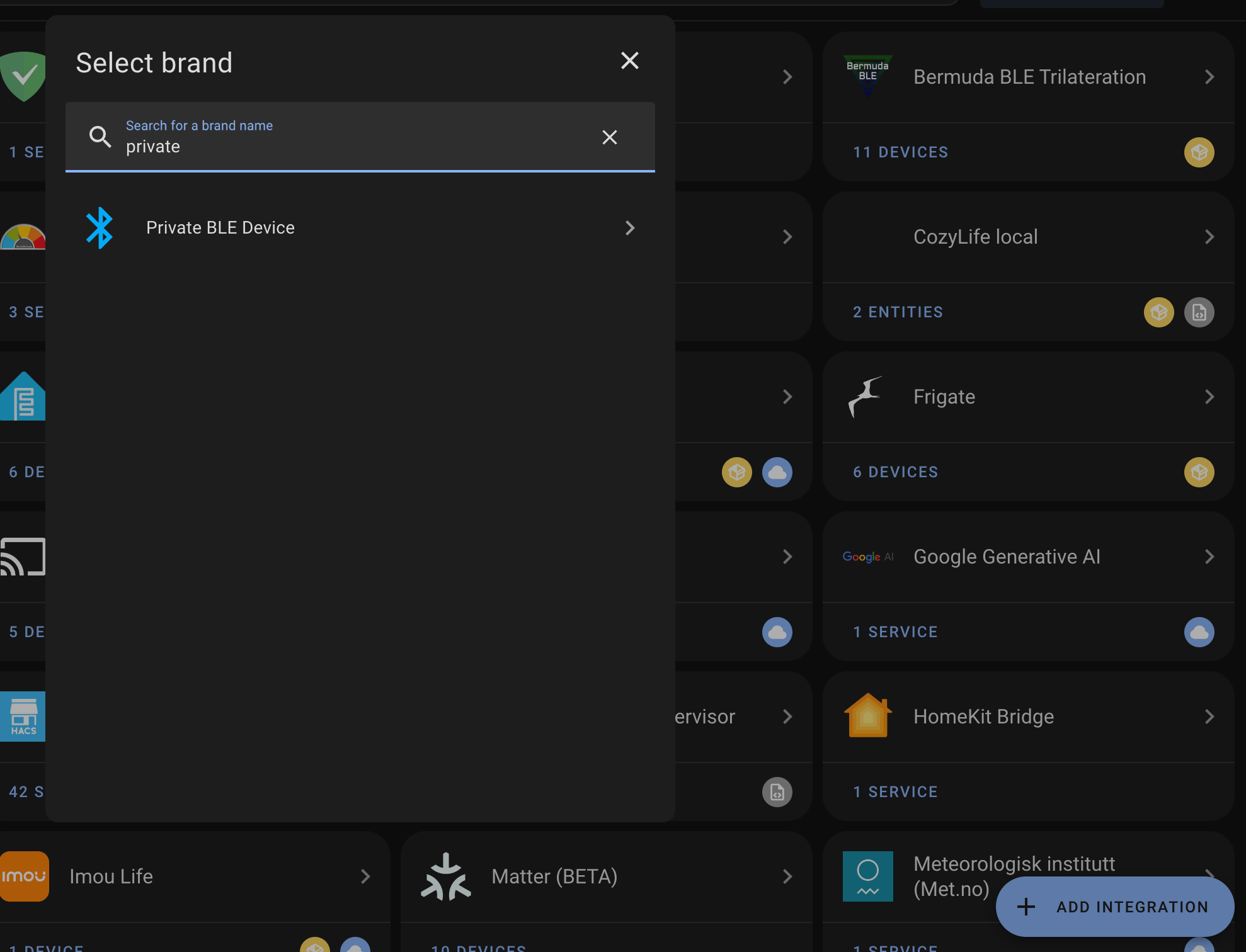Expand CozyLife local chevron
The height and width of the screenshot is (952, 1246).
click(1209, 237)
